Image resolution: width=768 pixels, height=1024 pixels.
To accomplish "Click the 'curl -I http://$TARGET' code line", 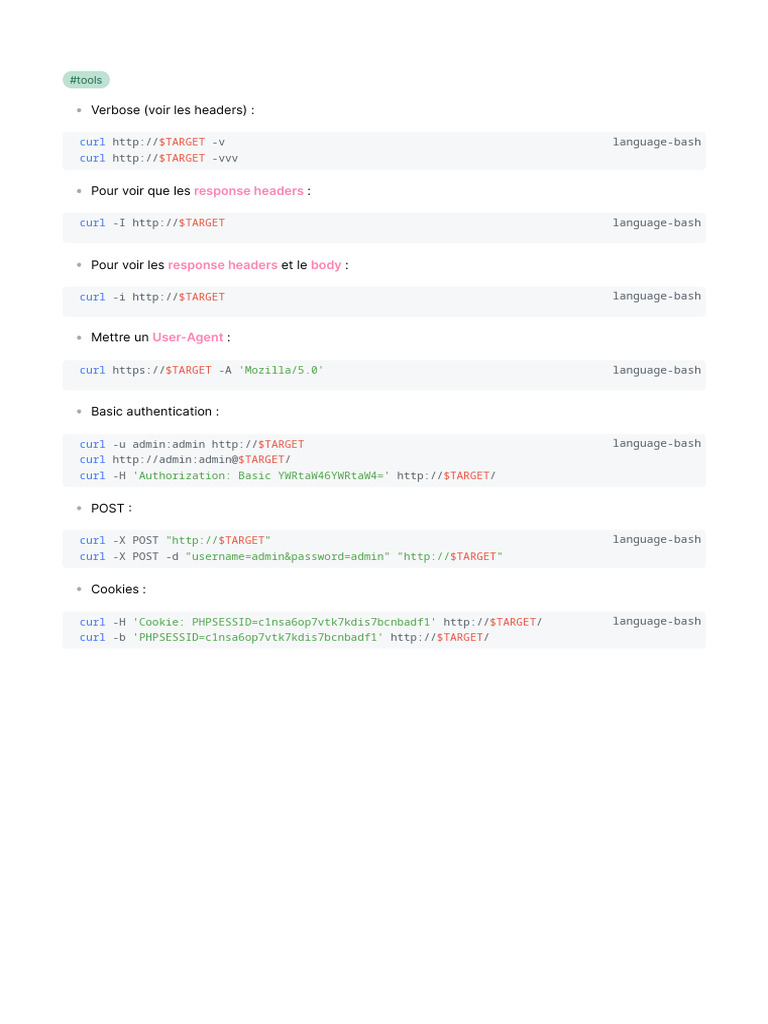I will [152, 223].
